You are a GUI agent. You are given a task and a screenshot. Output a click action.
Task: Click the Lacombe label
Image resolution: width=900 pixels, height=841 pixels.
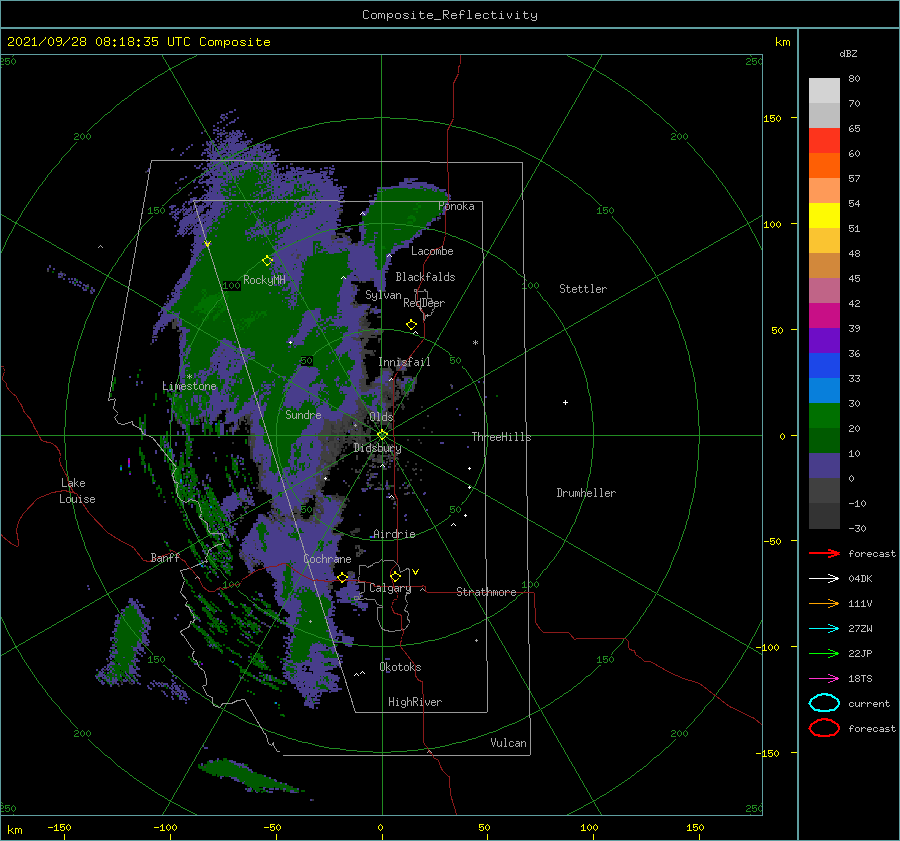tap(432, 251)
